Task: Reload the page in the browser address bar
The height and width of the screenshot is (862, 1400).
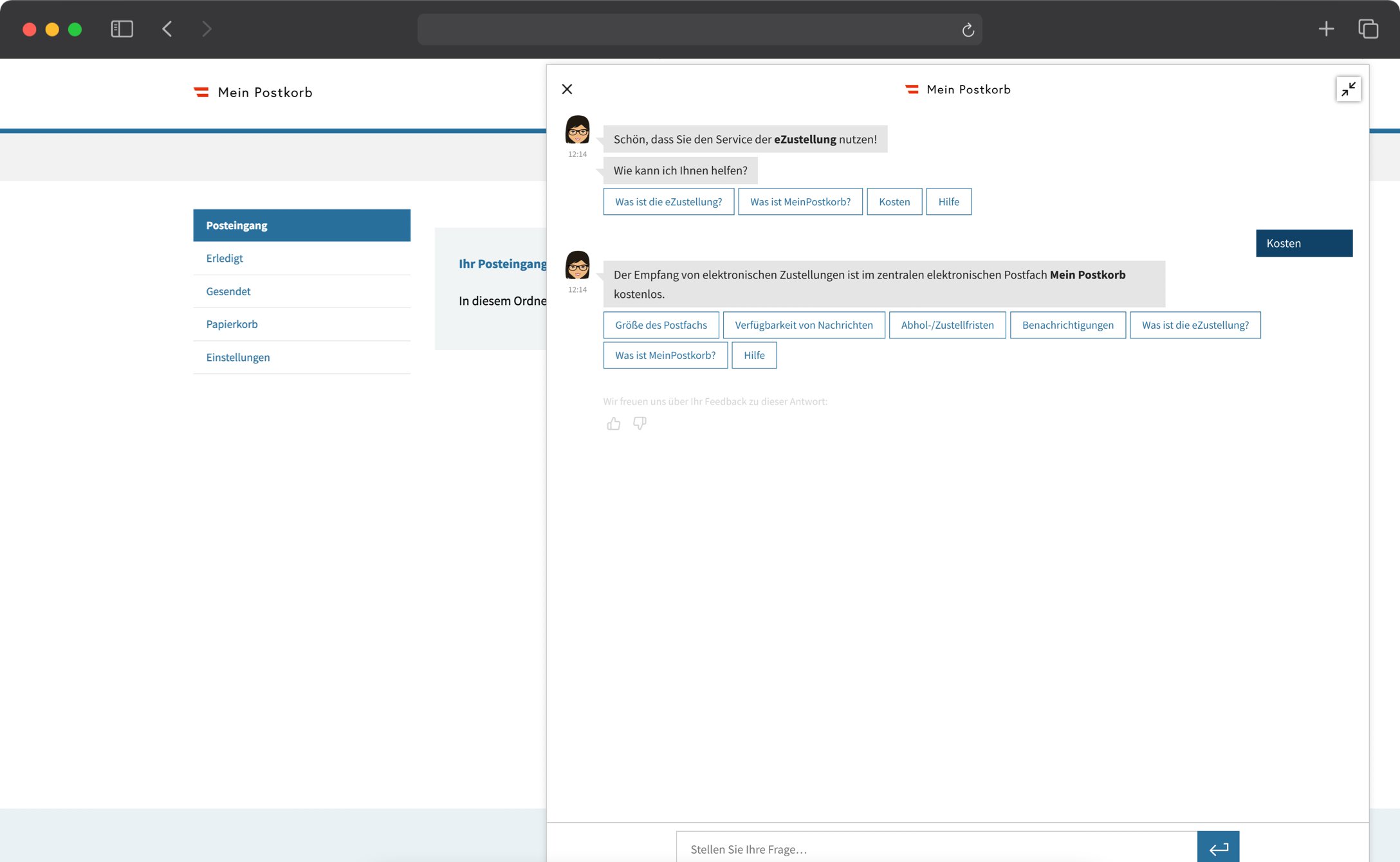Action: [968, 30]
